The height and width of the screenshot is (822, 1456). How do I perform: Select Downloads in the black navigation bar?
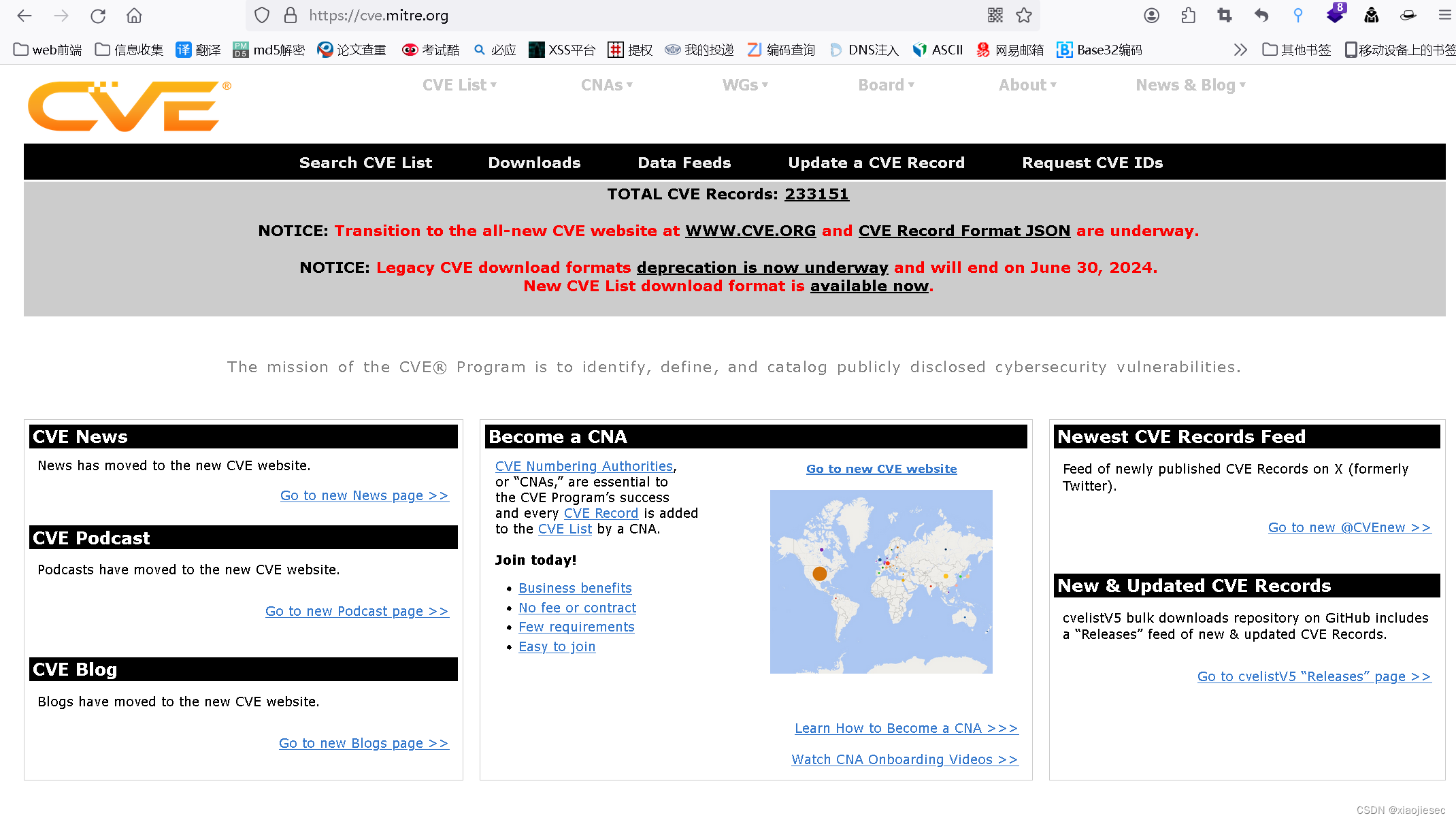tap(534, 162)
